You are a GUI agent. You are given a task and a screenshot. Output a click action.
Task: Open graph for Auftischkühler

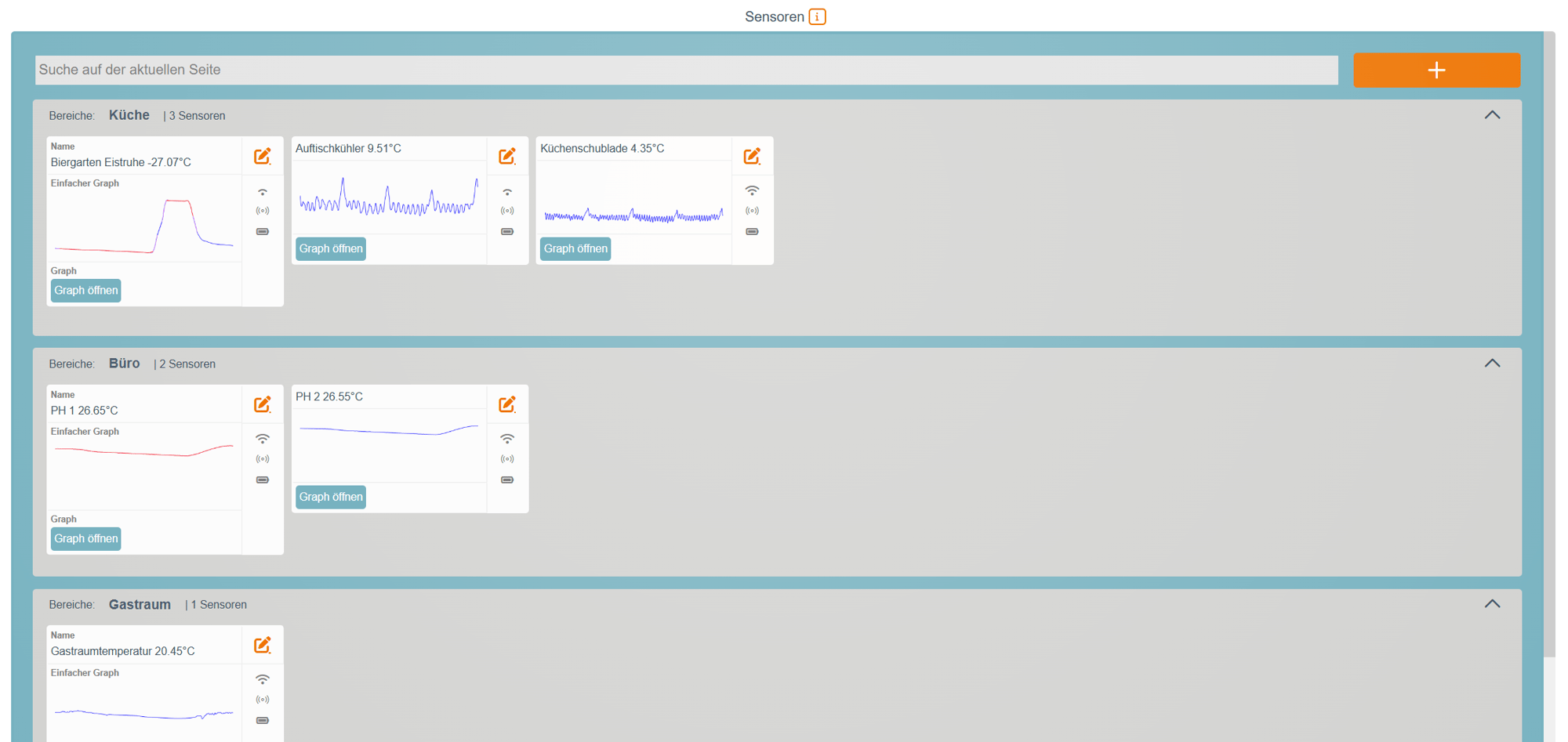click(331, 249)
